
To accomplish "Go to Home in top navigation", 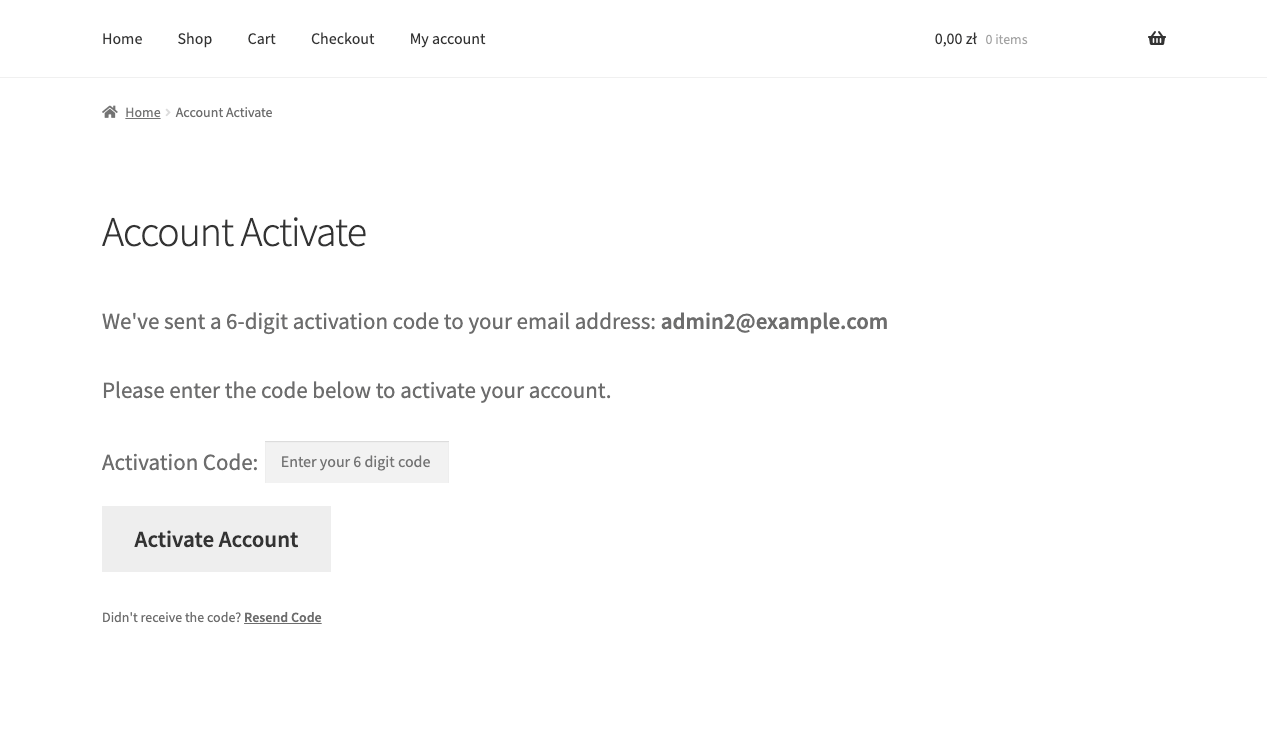I will (x=122, y=39).
